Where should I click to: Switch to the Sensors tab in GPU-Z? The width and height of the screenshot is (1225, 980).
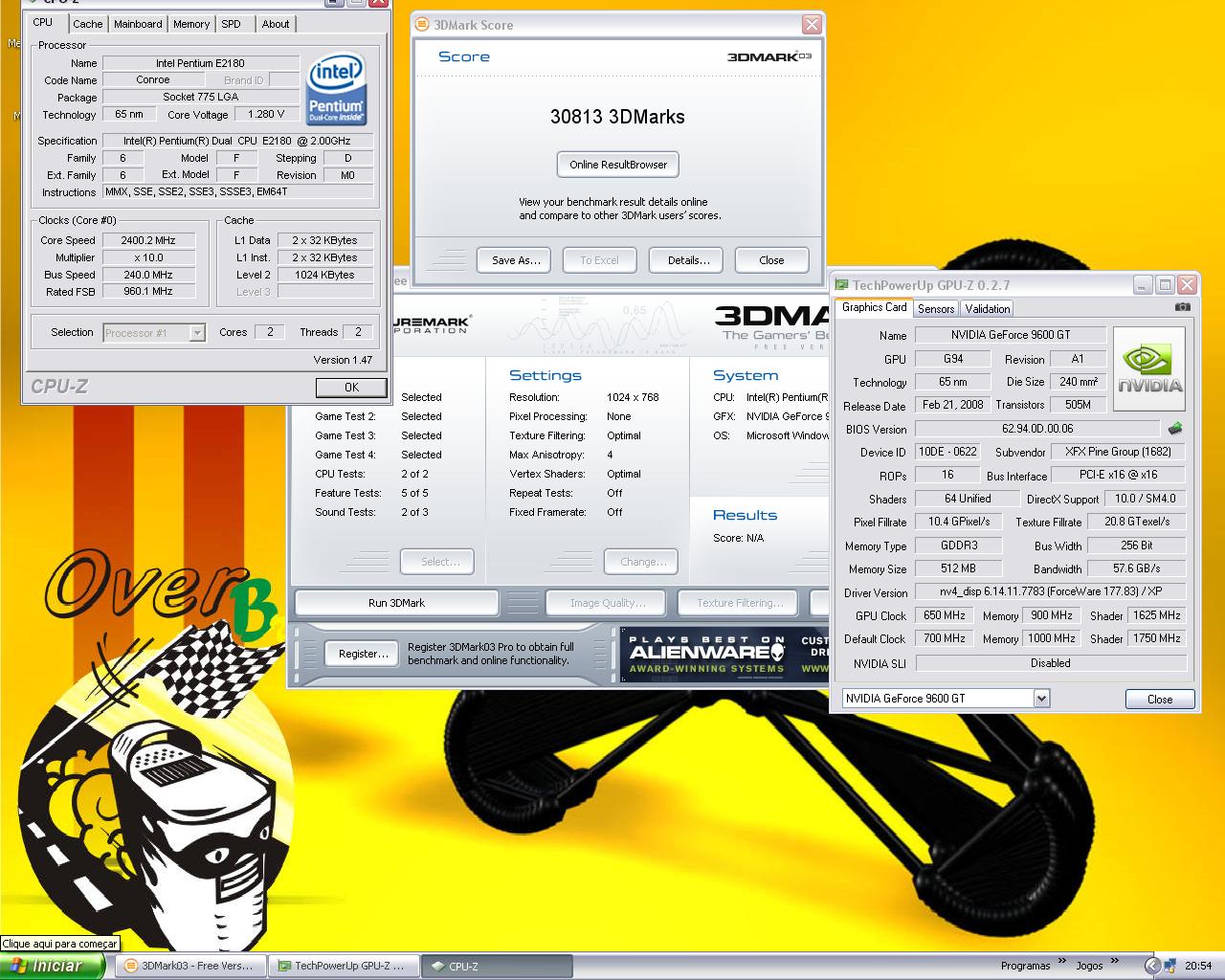click(936, 308)
